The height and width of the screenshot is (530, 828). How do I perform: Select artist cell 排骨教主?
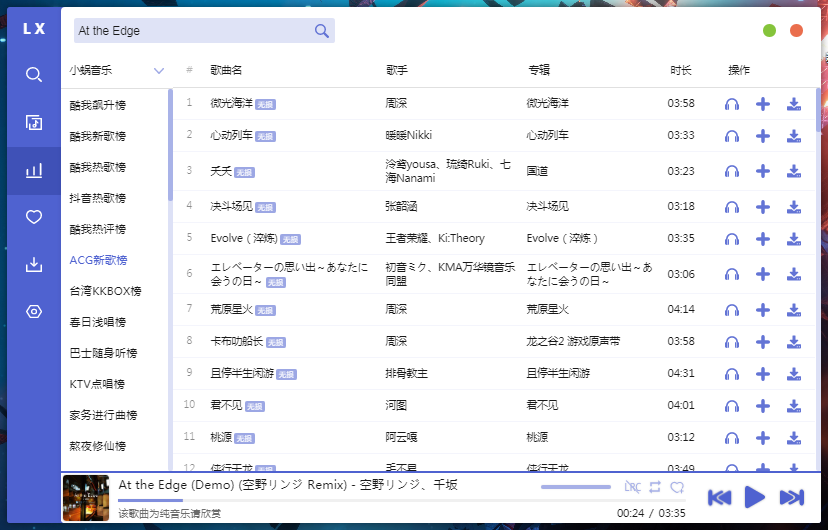pyautogui.click(x=407, y=374)
